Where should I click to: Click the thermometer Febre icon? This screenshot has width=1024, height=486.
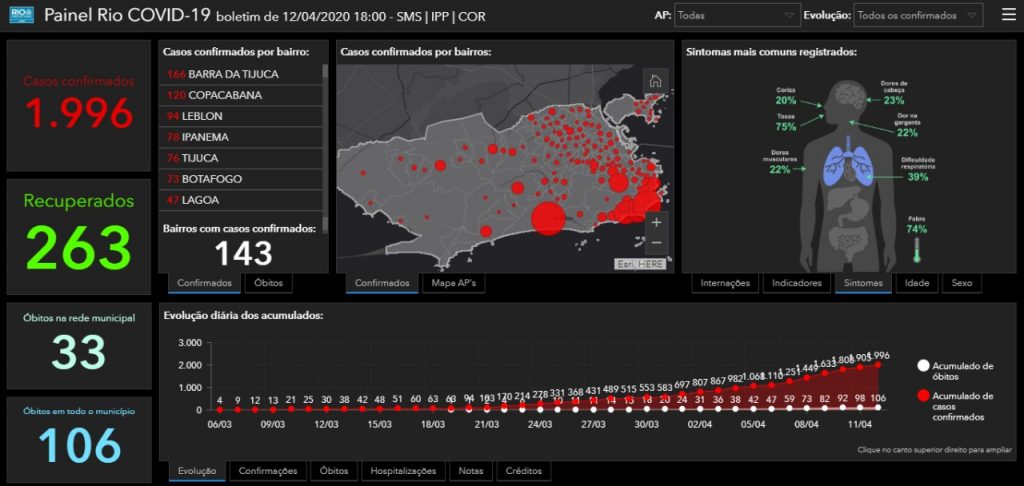pyautogui.click(x=916, y=250)
